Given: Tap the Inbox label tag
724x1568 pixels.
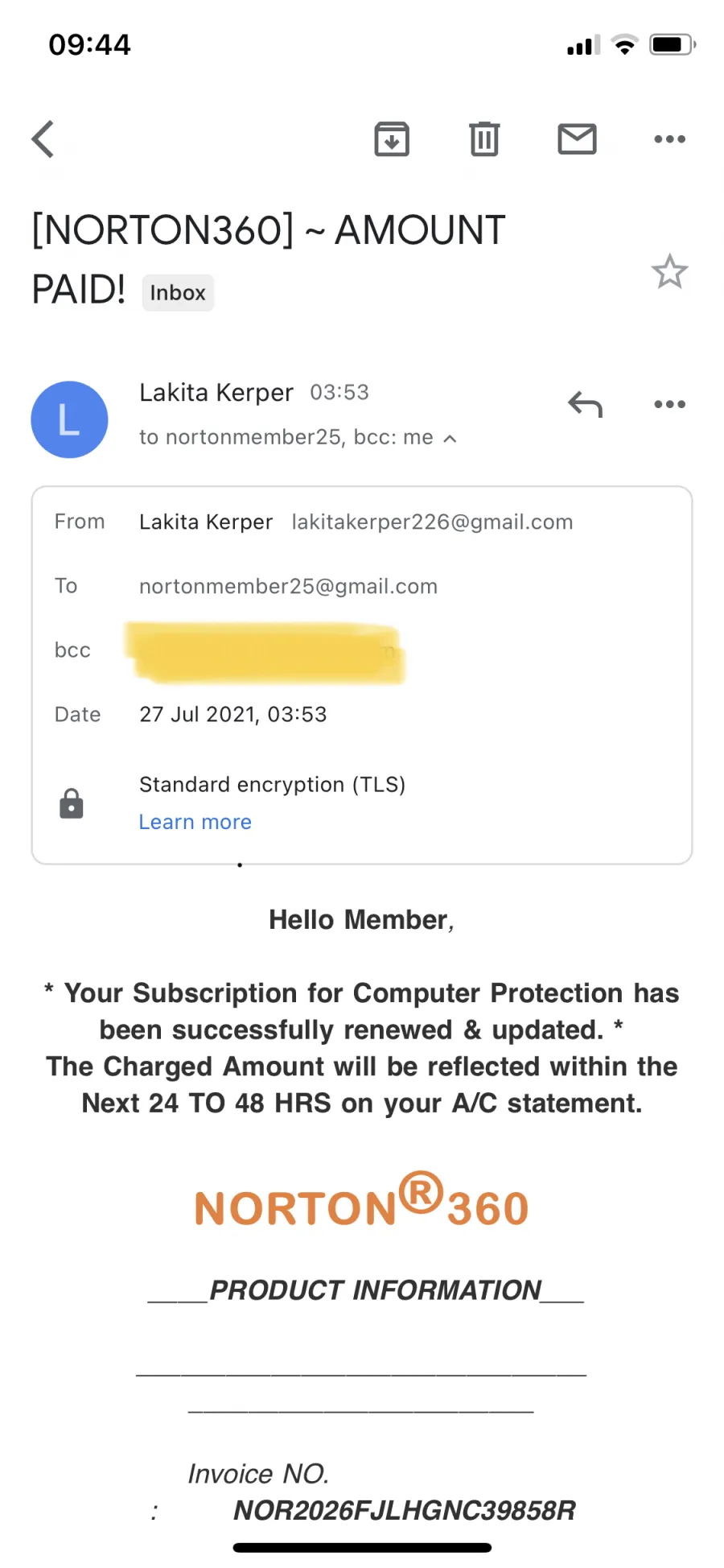Looking at the screenshot, I should coord(178,293).
